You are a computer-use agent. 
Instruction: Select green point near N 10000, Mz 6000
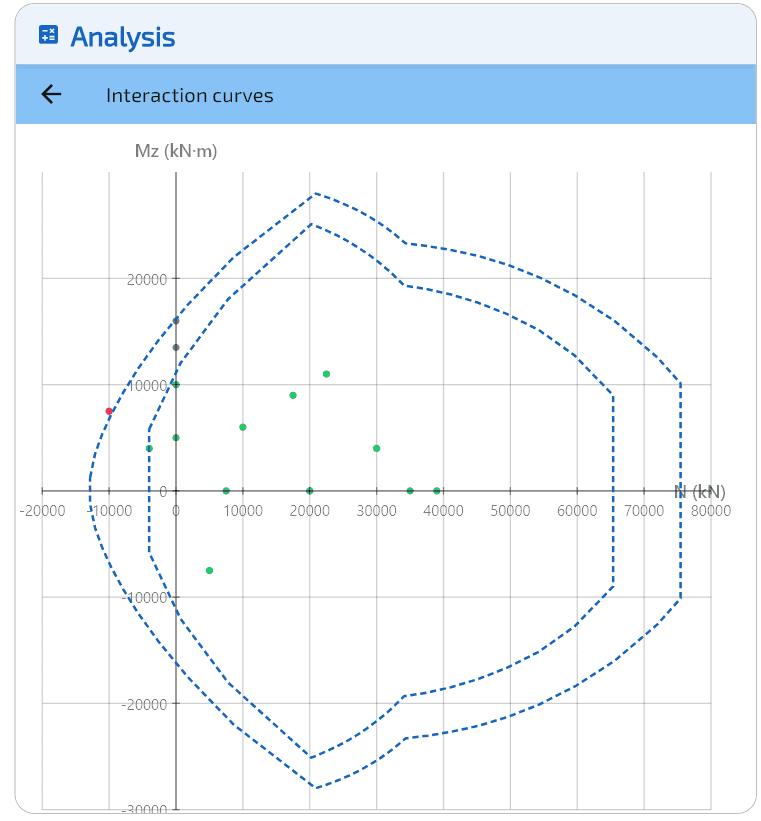[x=243, y=427]
